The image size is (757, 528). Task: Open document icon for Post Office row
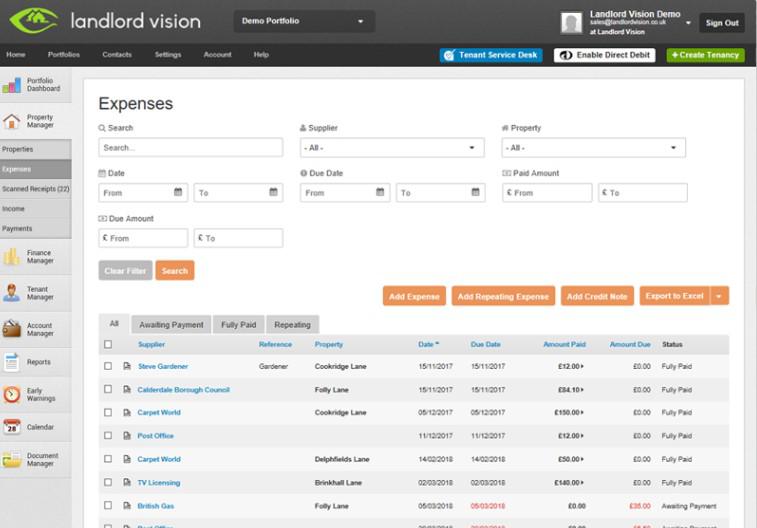(x=127, y=436)
